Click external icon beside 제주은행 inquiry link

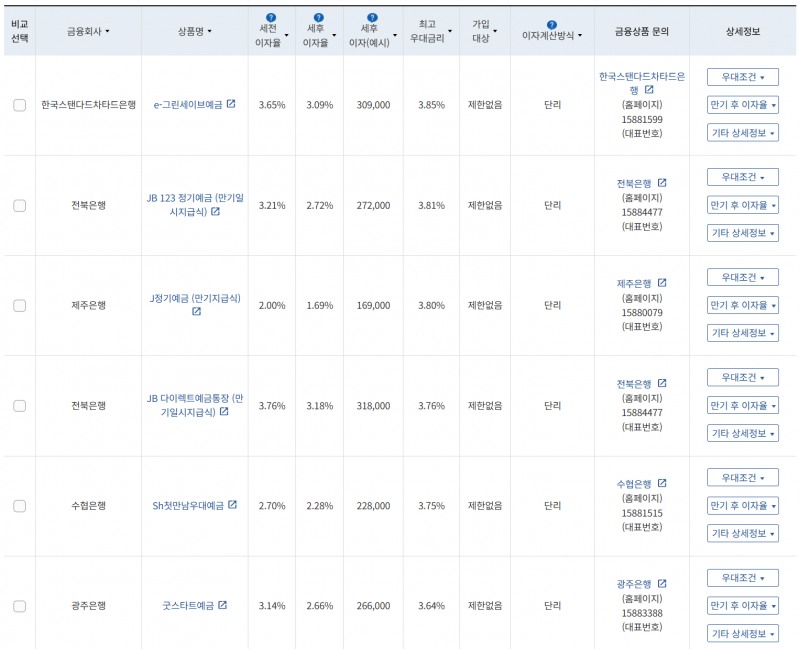coord(662,283)
